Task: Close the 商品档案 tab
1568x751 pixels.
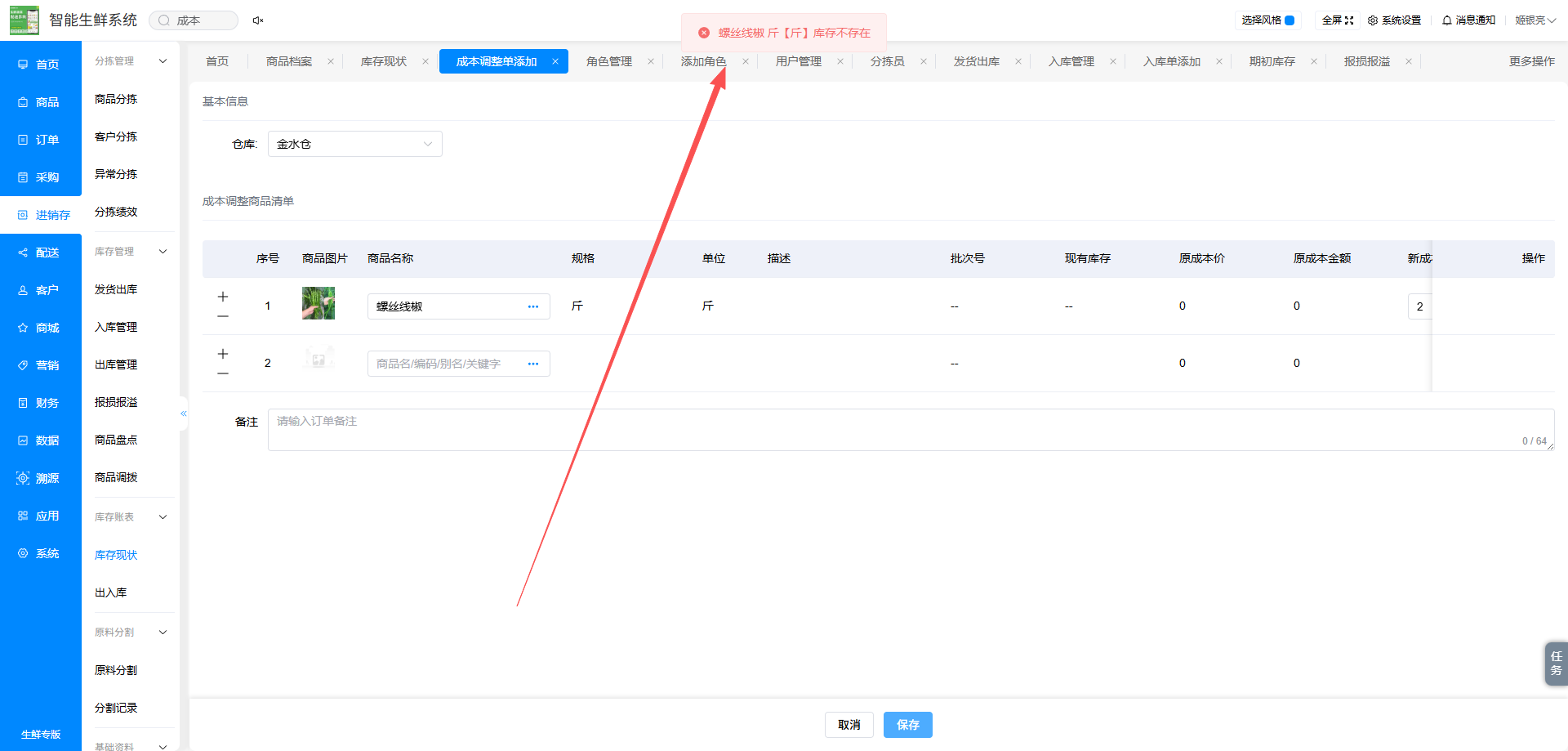Action: pos(331,61)
